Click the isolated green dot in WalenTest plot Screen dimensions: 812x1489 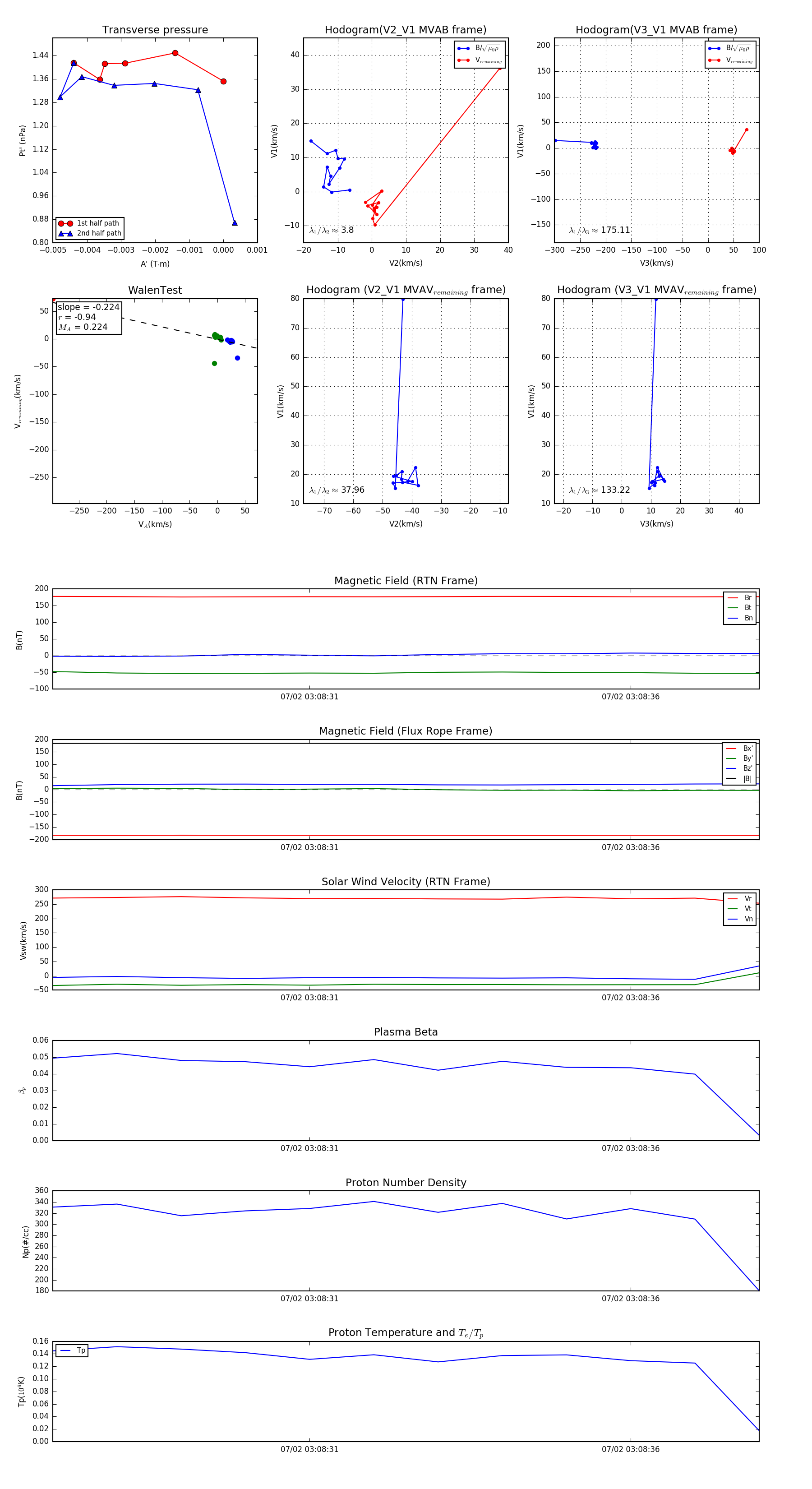pos(214,364)
